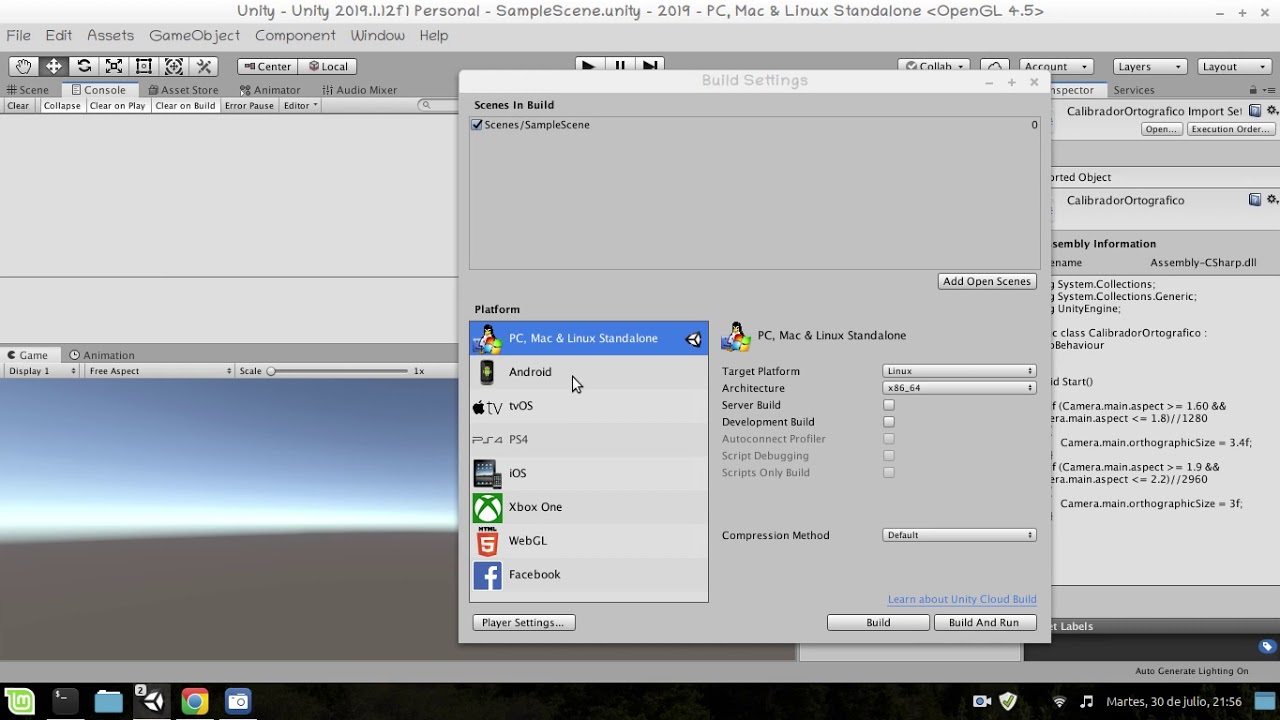This screenshot has height=720, width=1280.
Task: Switch to the Services tab
Action: tap(1133, 90)
